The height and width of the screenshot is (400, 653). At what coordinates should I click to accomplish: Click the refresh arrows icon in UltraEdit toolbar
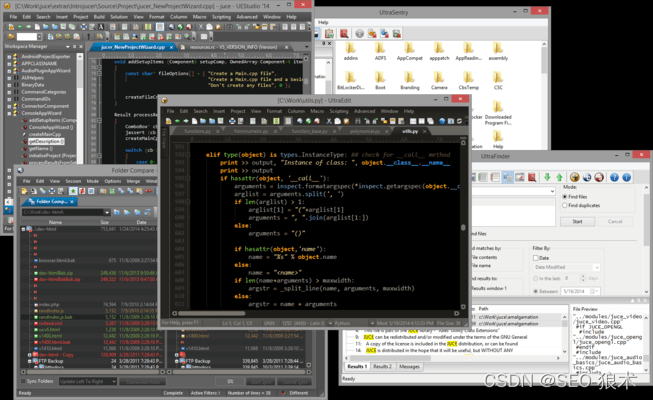(459, 121)
